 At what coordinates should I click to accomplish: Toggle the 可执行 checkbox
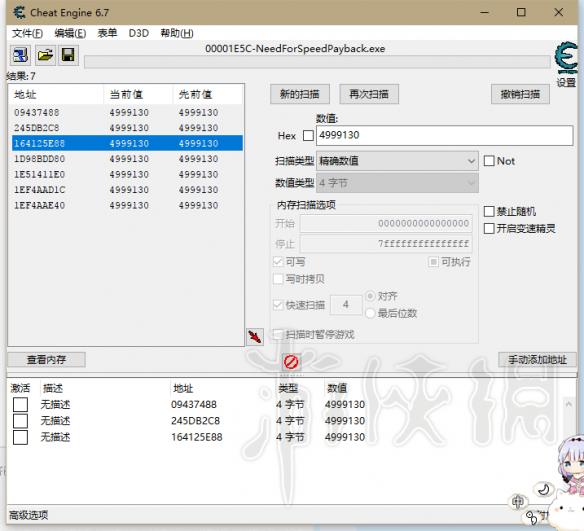point(433,262)
